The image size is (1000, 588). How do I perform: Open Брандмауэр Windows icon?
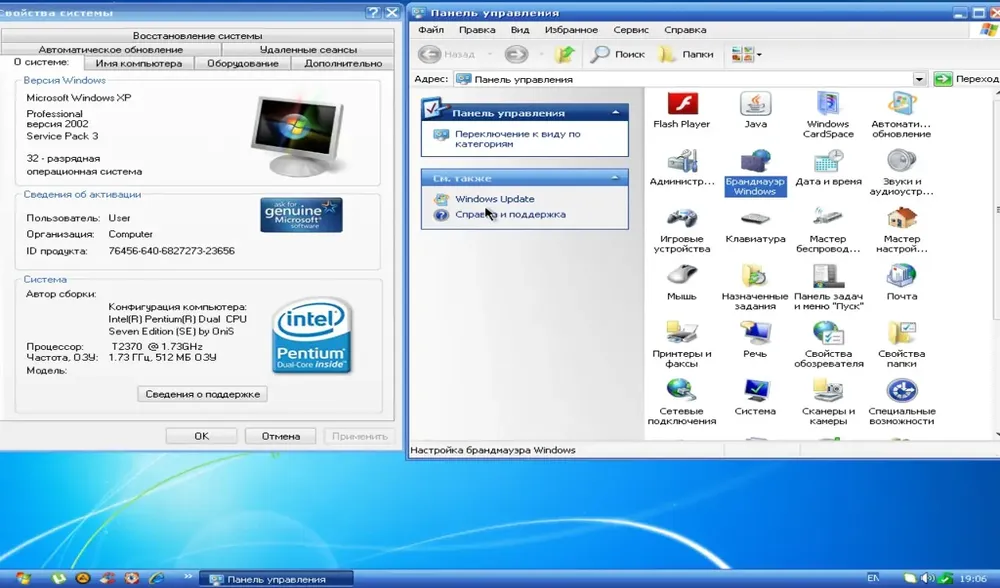pyautogui.click(x=755, y=173)
